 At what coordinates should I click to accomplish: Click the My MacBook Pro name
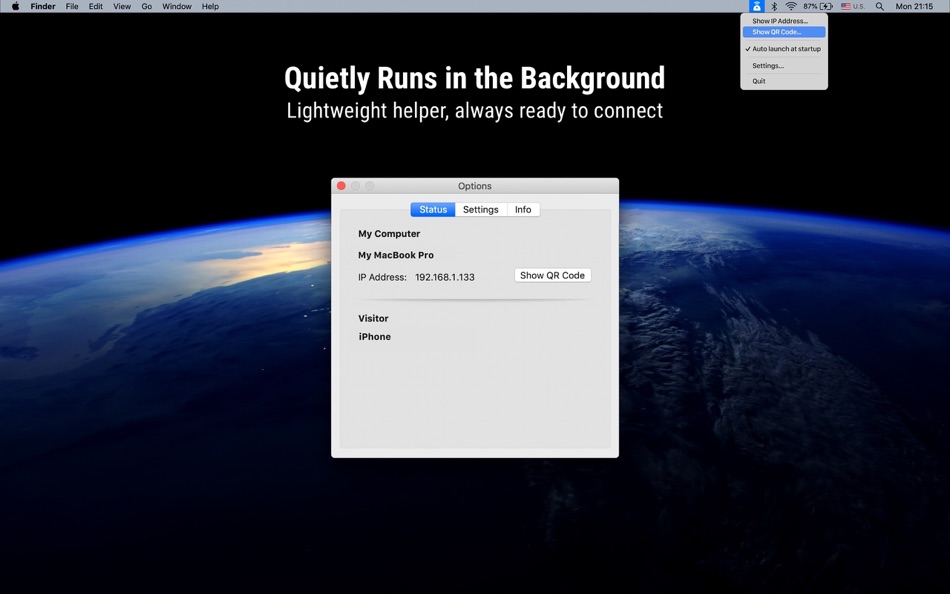[x=396, y=255]
